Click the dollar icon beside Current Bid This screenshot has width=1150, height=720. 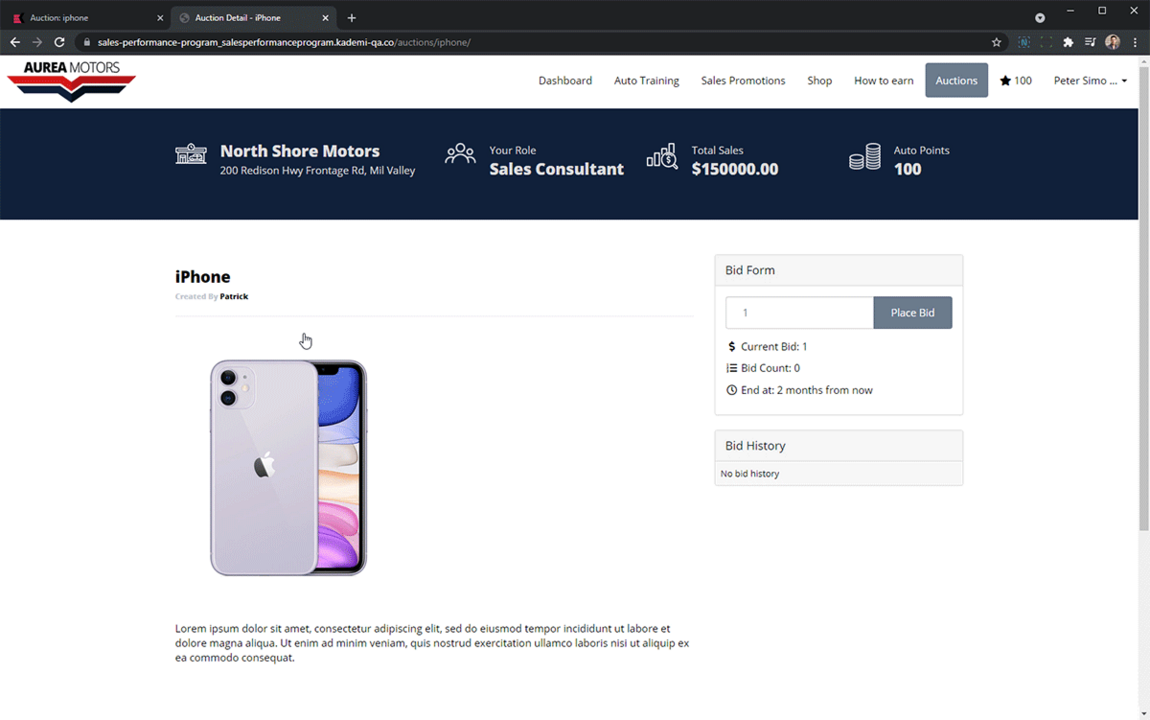(x=731, y=346)
